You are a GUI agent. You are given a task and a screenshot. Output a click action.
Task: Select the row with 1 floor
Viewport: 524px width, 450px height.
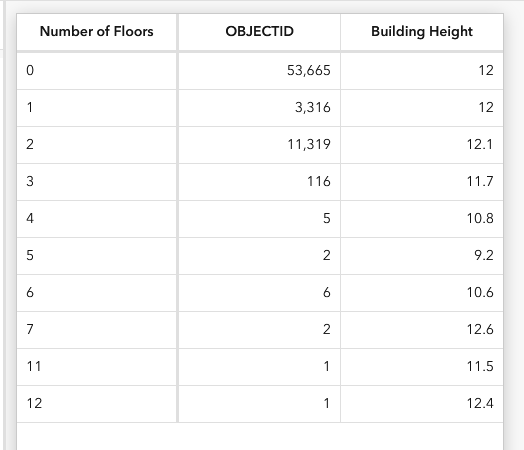(260, 108)
